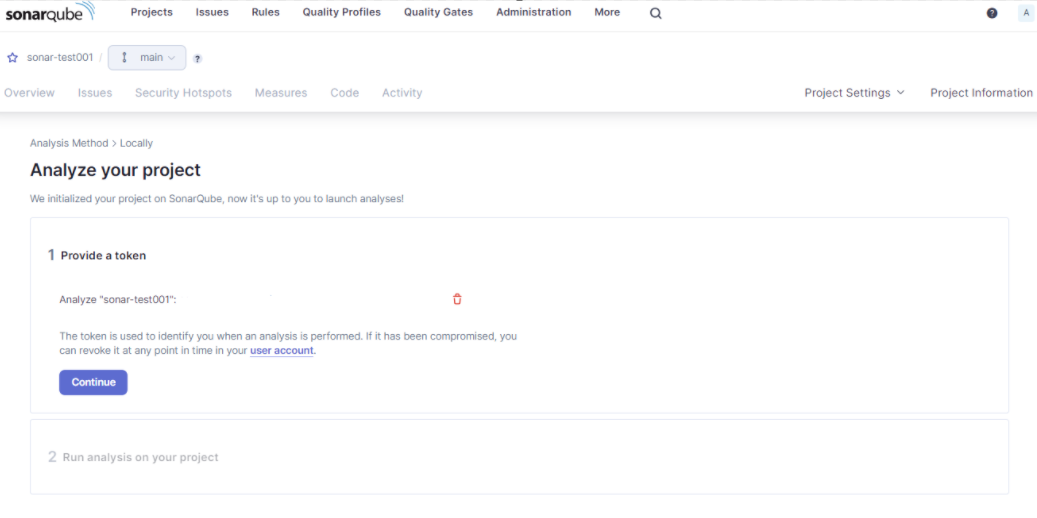Click the sonar-test001 project name breadcrumb
This screenshot has width=1037, height=518.
[60, 58]
